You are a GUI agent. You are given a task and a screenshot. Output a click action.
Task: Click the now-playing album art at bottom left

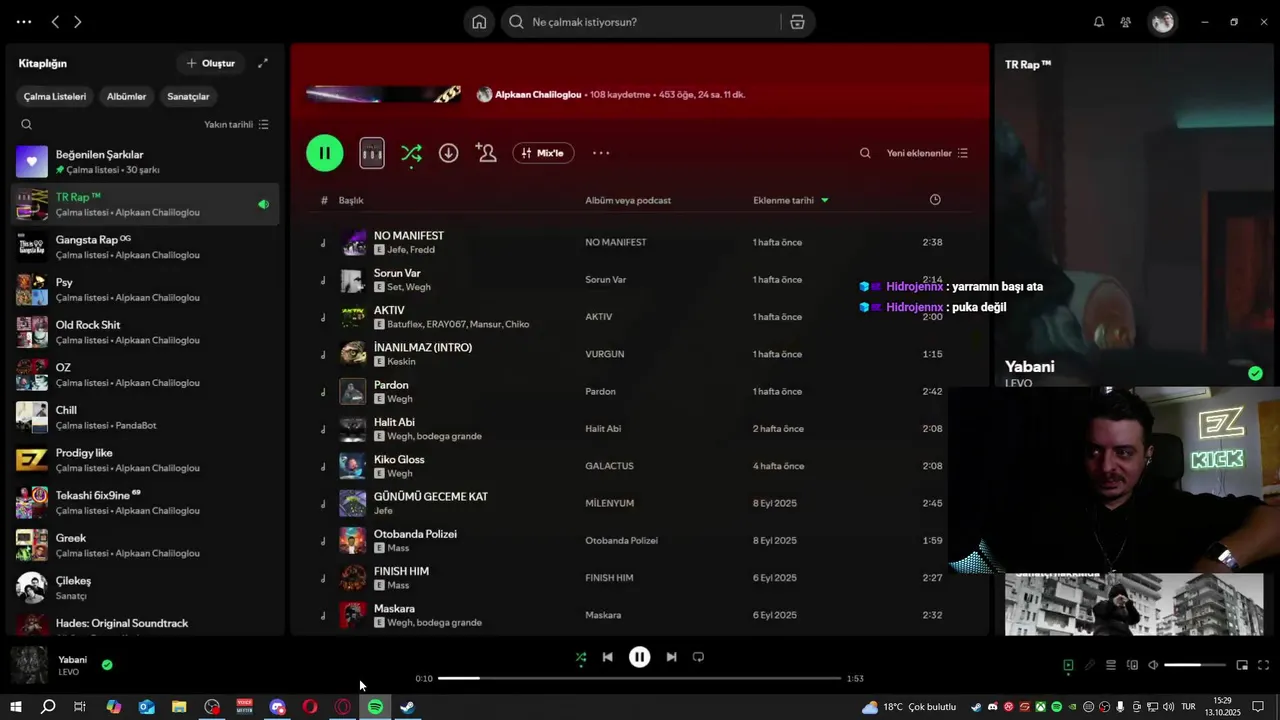[29, 665]
